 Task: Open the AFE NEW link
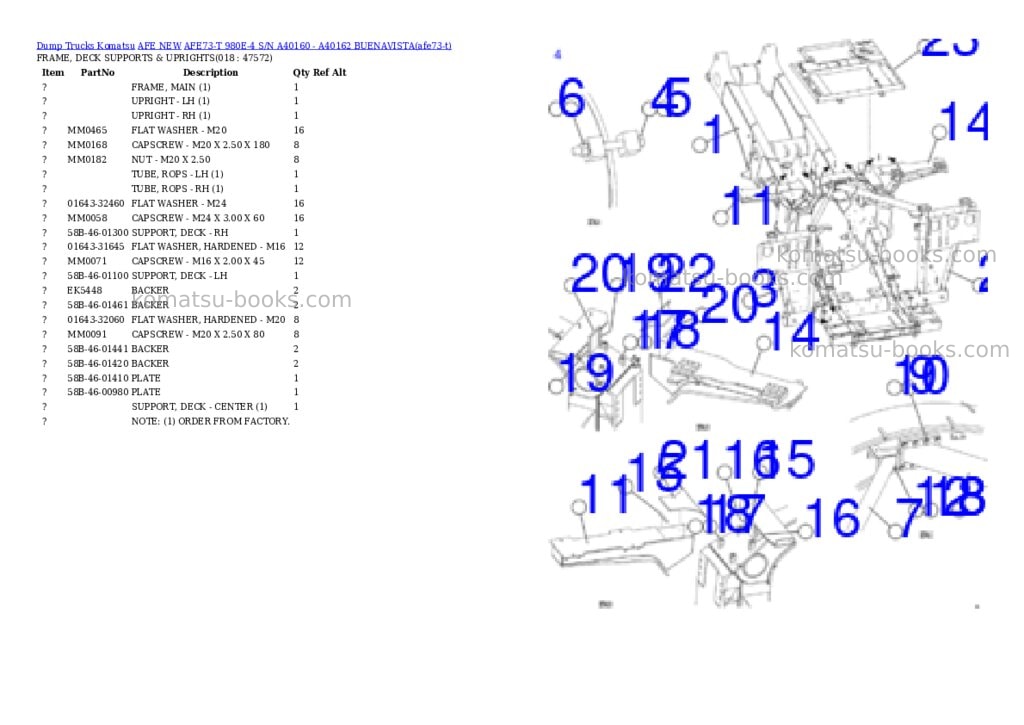pyautogui.click(x=159, y=46)
